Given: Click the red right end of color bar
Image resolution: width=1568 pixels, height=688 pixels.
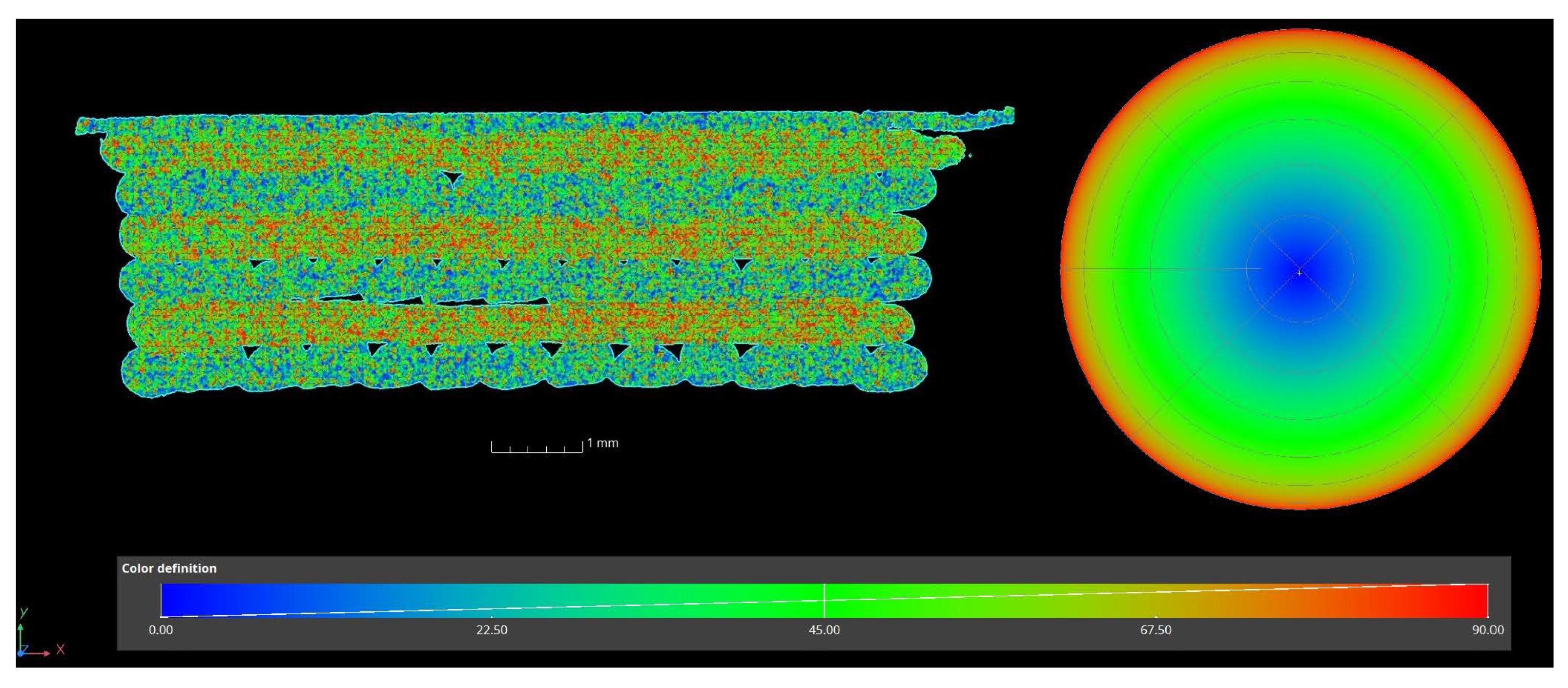Looking at the screenshot, I should 1476,600.
